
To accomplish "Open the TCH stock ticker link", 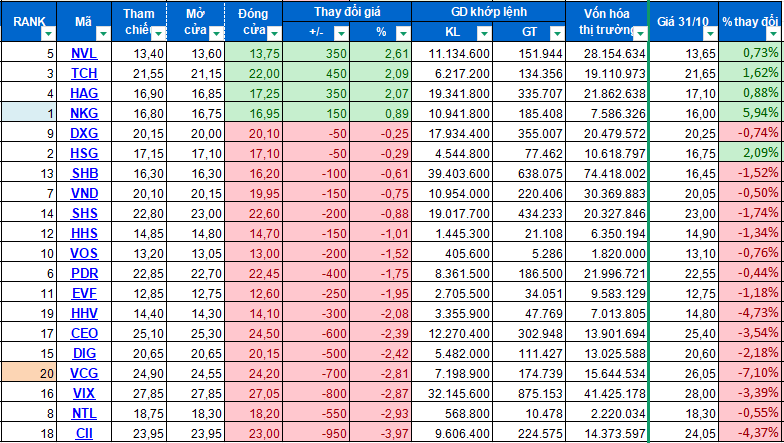I will pos(84,74).
